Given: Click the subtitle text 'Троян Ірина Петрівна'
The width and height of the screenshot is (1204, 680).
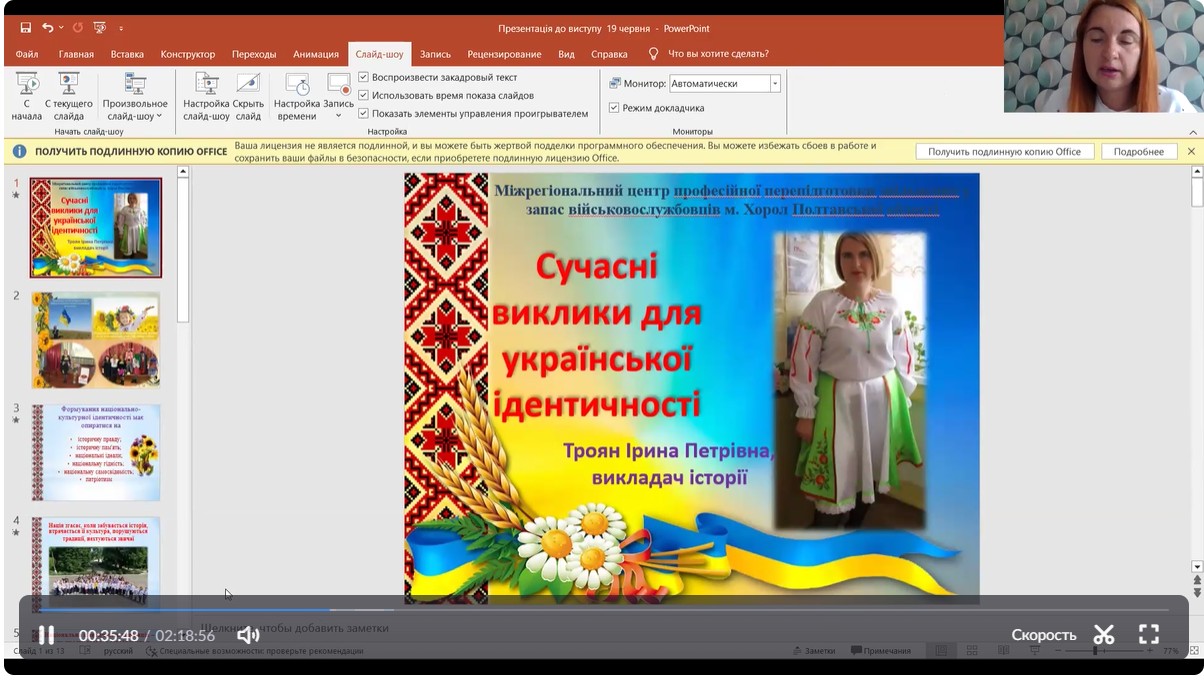Looking at the screenshot, I should [669, 451].
